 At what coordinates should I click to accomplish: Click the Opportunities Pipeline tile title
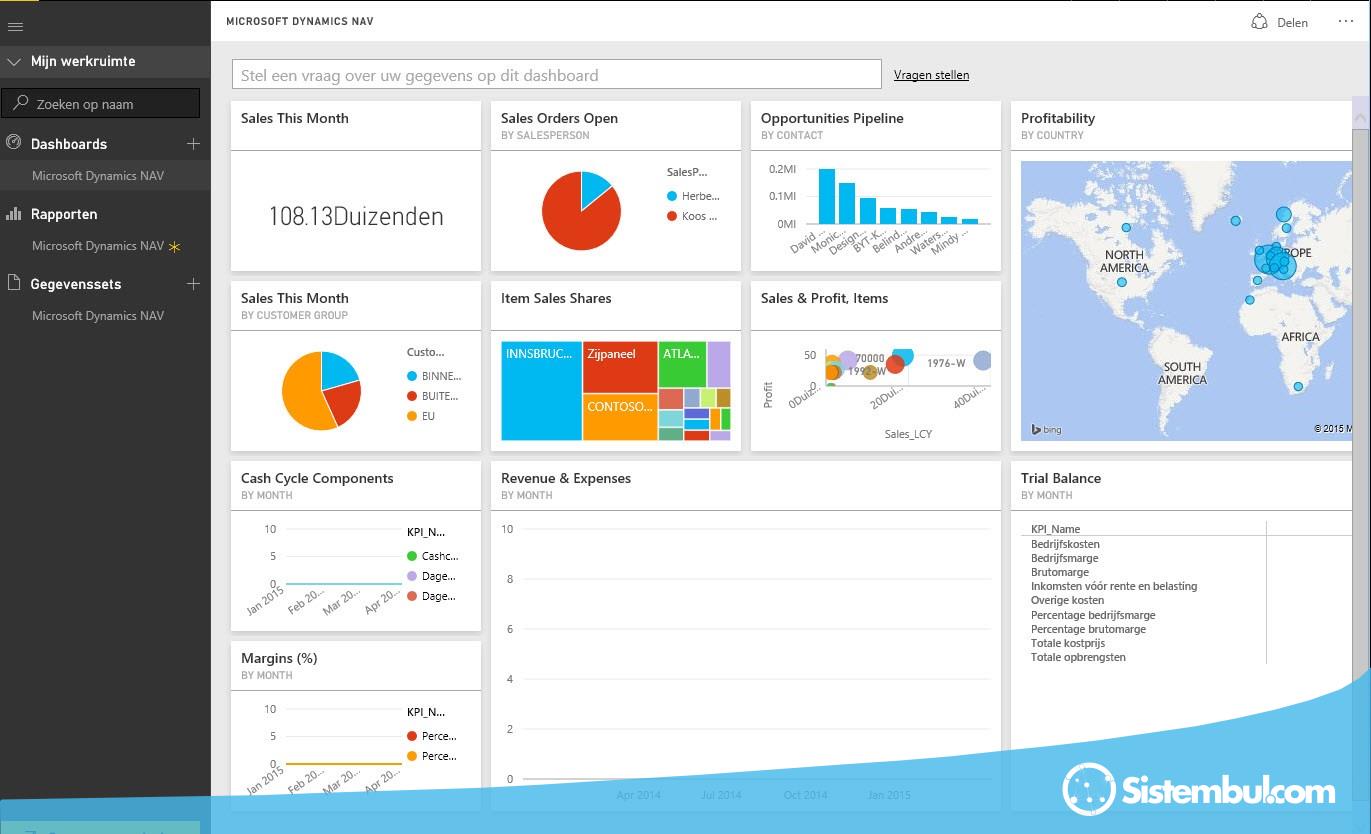point(832,118)
